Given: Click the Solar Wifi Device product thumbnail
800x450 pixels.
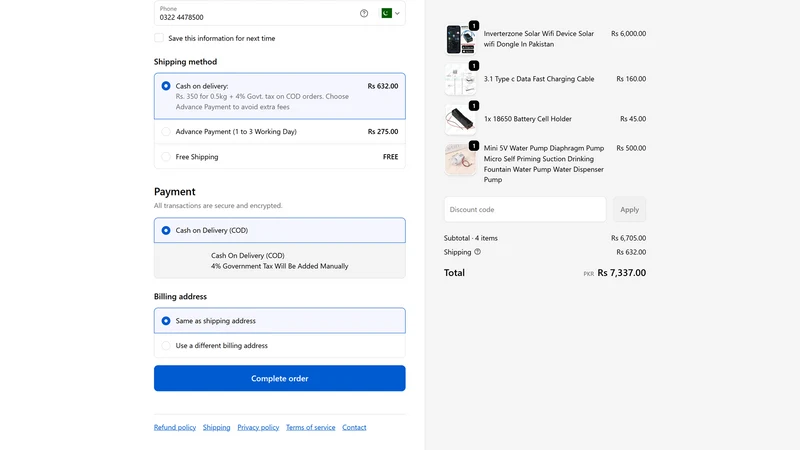Looking at the screenshot, I should pos(460,39).
